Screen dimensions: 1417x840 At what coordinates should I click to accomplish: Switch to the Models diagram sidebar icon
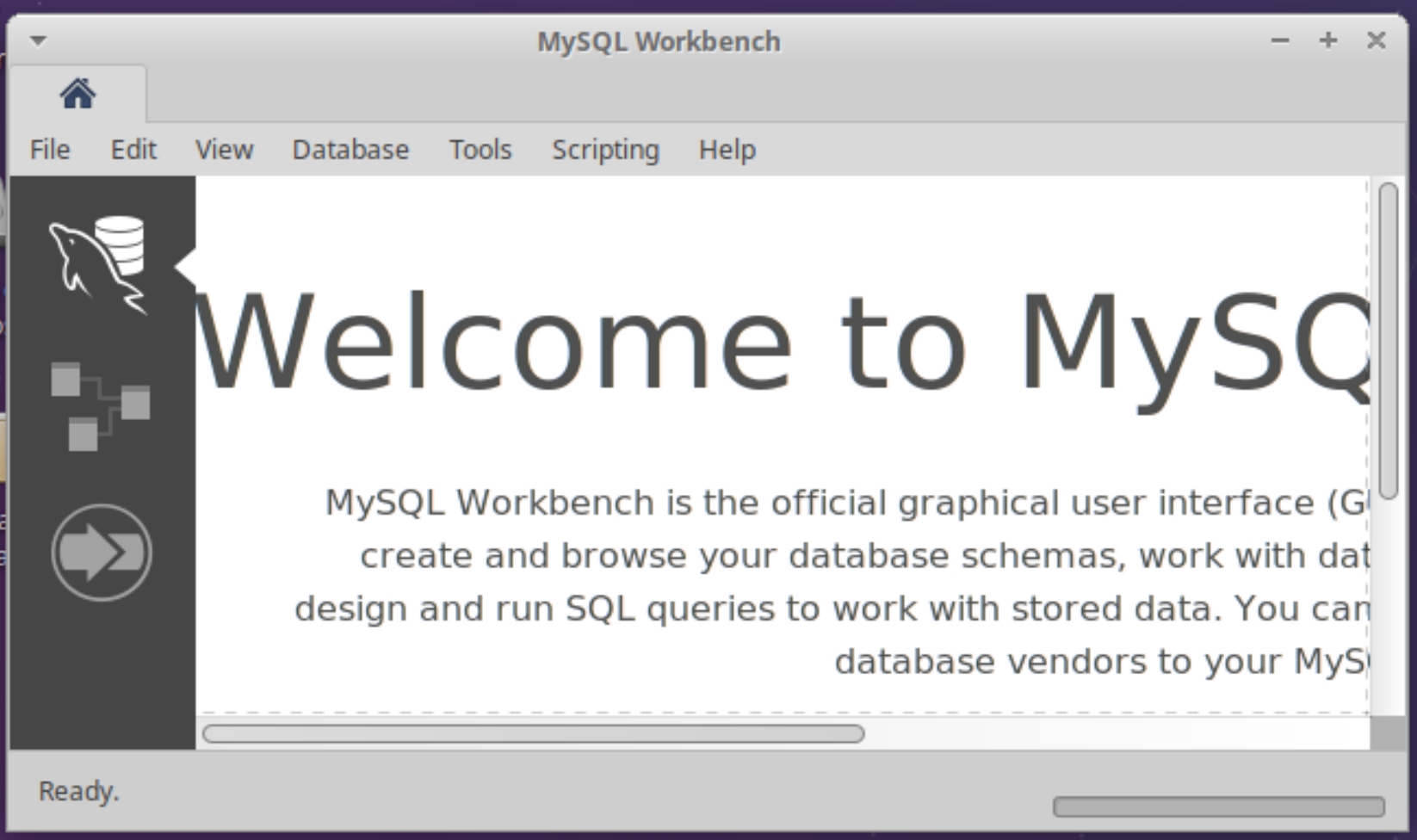click(100, 406)
